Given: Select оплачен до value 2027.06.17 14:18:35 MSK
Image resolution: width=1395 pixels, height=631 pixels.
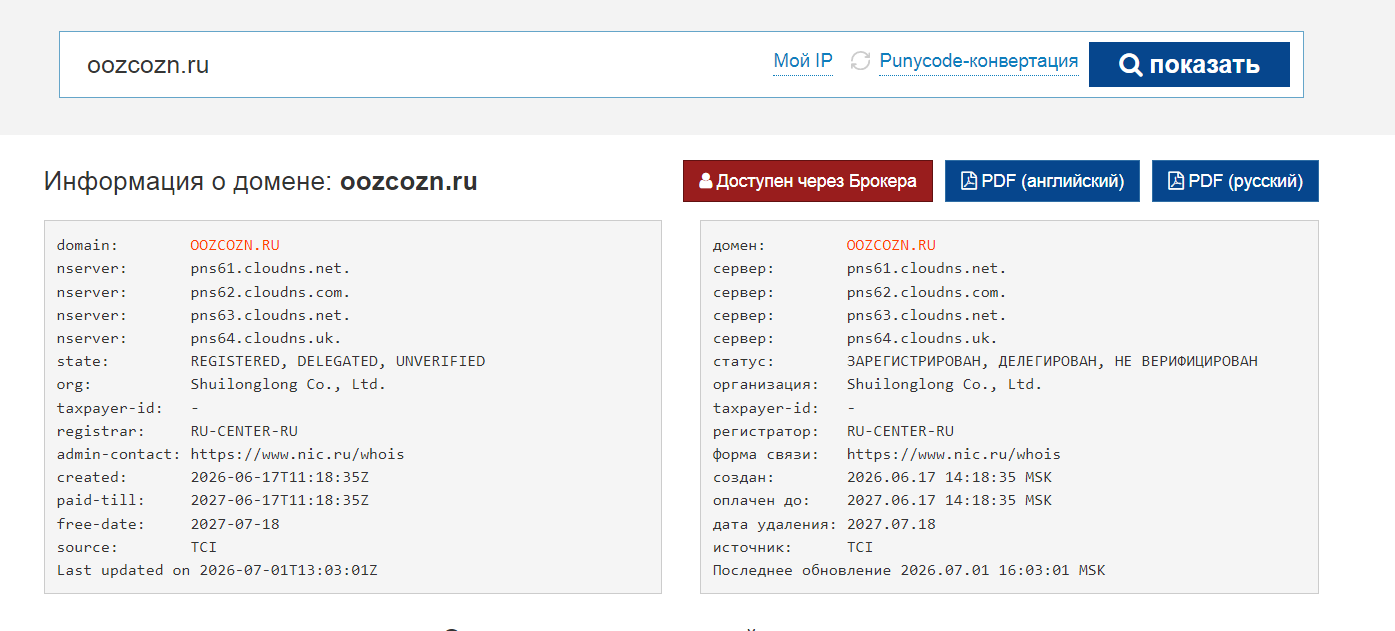Looking at the screenshot, I should (949, 500).
